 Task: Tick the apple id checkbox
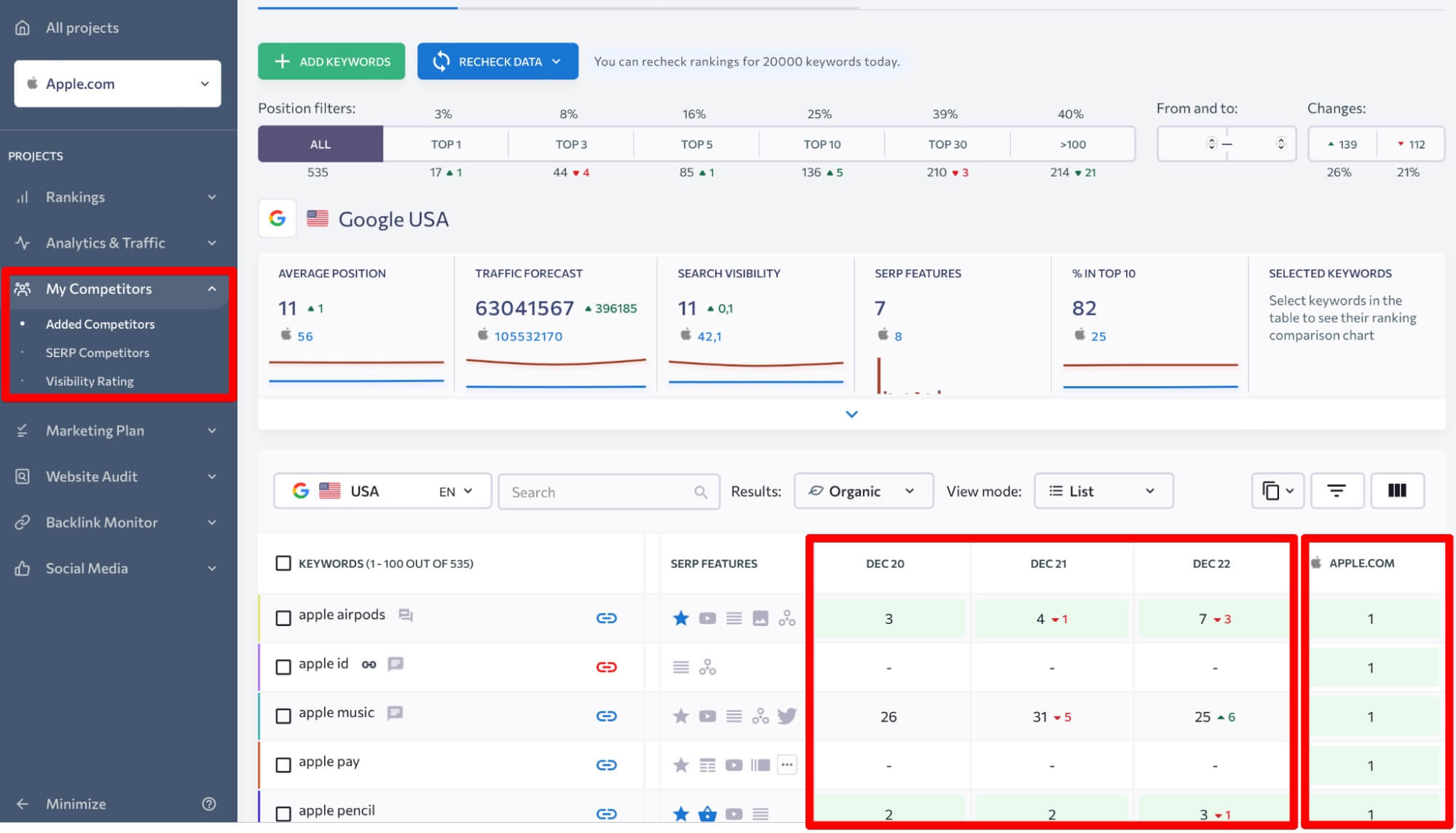point(283,667)
